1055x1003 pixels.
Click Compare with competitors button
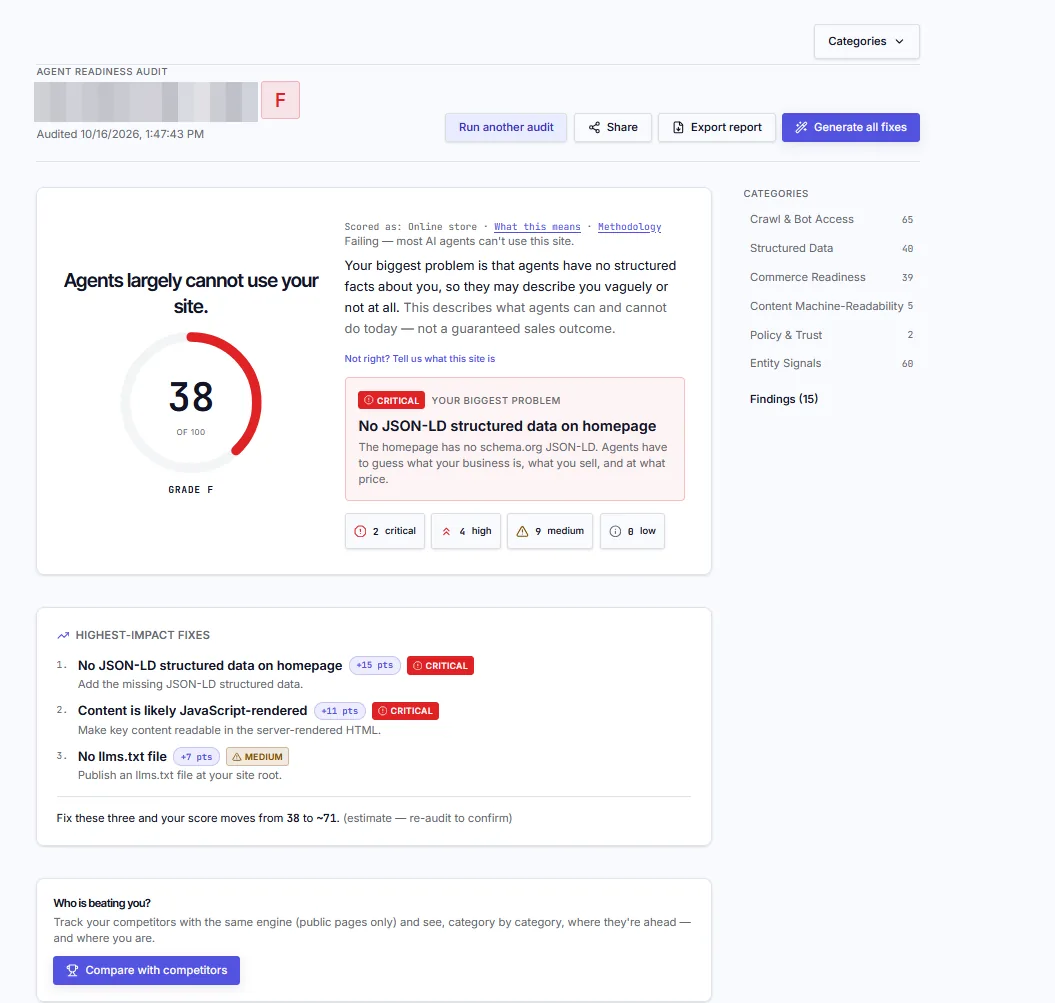tap(147, 970)
